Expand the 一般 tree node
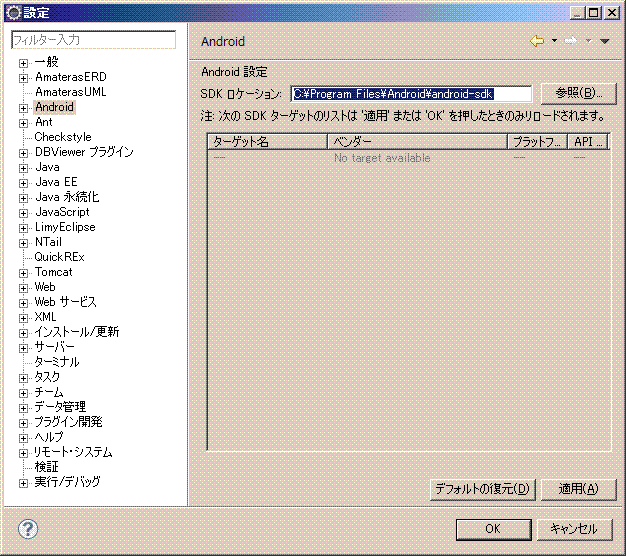This screenshot has width=626, height=556. [23, 63]
